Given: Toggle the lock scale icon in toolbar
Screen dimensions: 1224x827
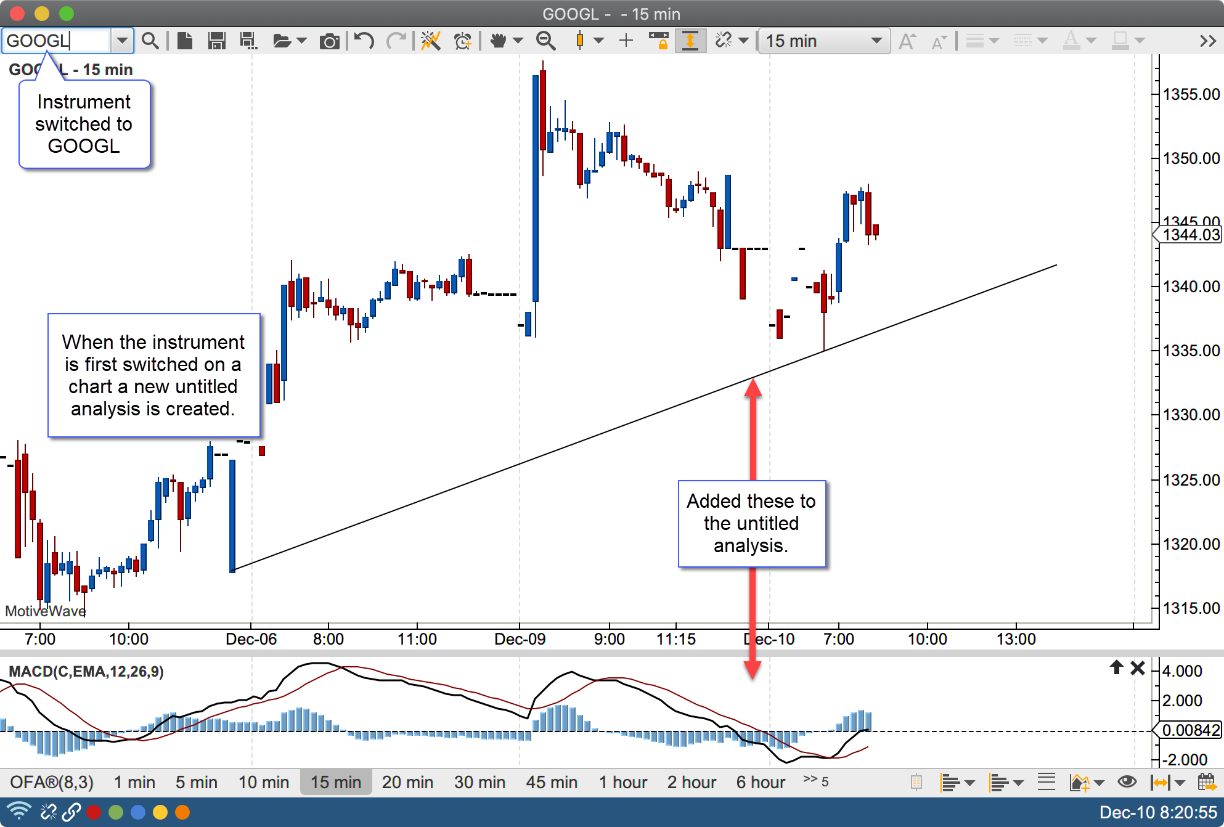Looking at the screenshot, I should tap(658, 41).
